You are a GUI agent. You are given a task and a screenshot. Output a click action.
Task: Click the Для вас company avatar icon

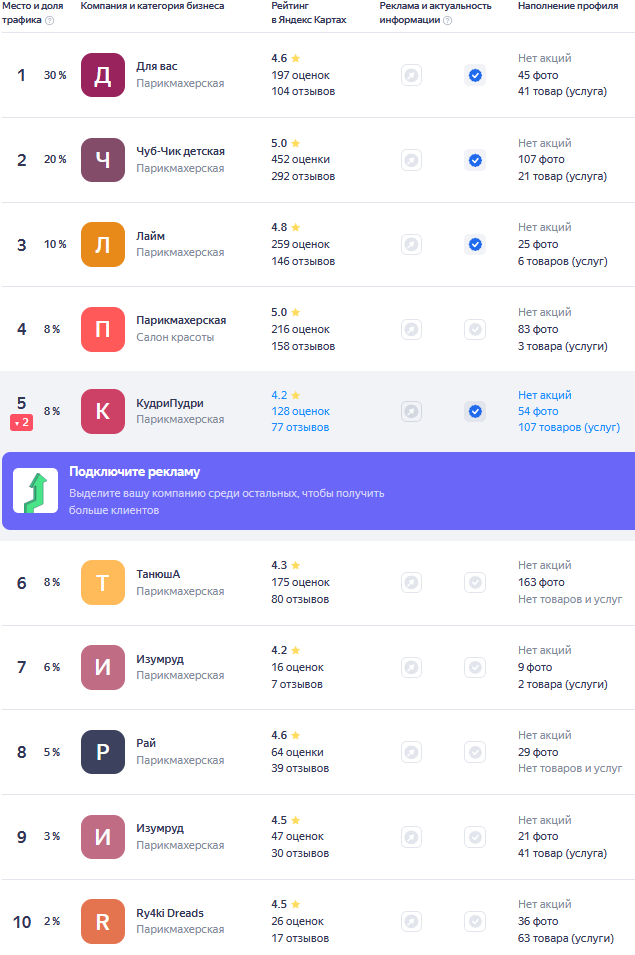coord(103,75)
